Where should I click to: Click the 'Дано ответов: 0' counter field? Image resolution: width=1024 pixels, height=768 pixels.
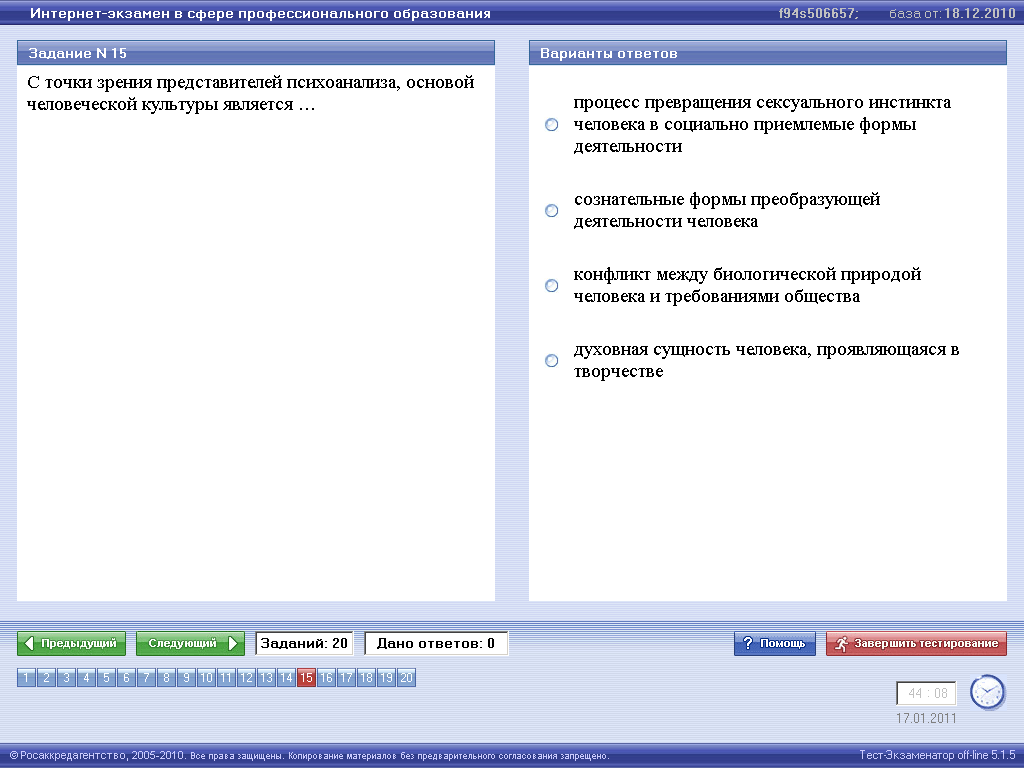tap(436, 643)
